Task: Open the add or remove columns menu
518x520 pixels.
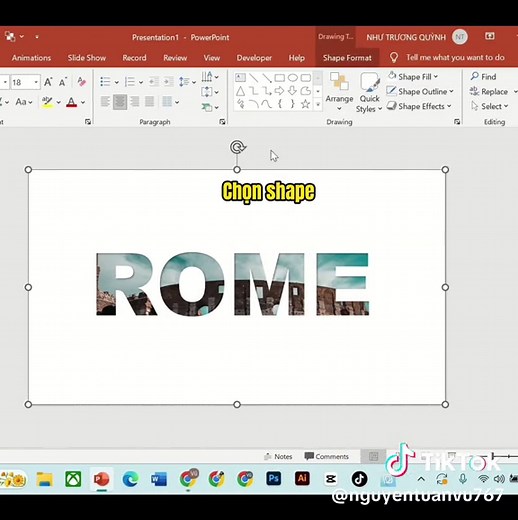Action: pos(170,102)
